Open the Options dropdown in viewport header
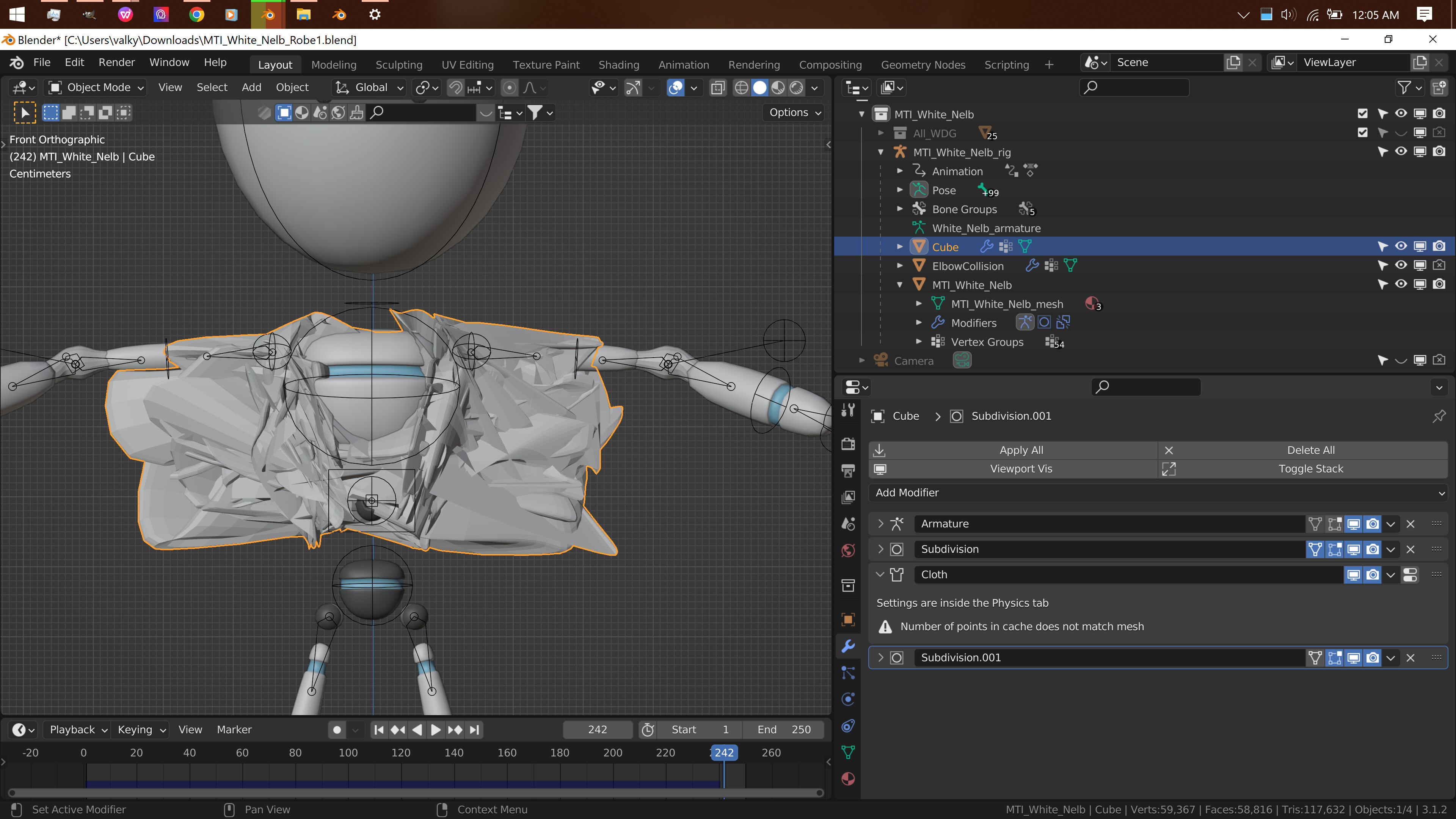 coord(793,113)
